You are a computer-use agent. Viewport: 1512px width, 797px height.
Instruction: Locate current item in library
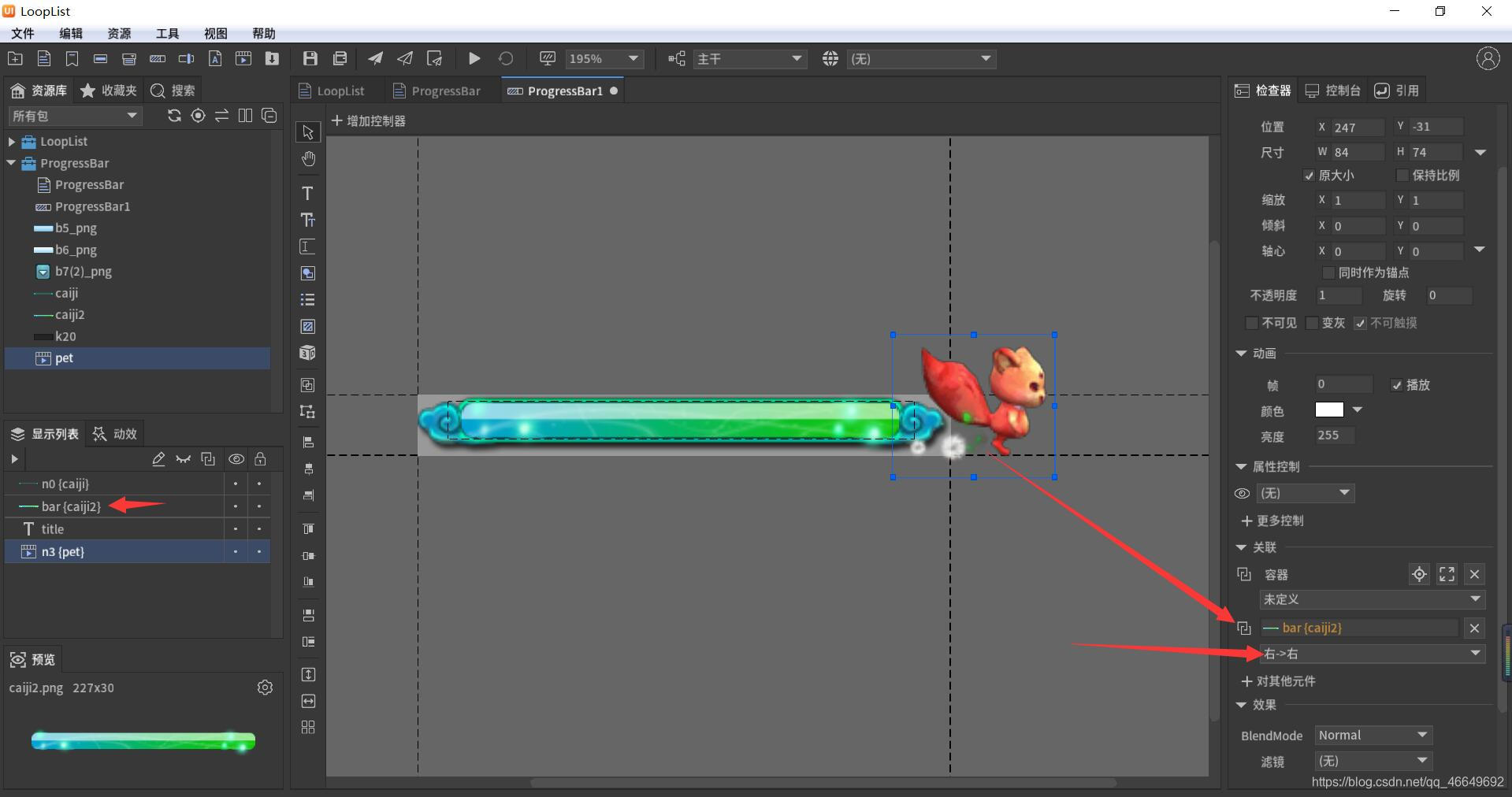[x=198, y=116]
